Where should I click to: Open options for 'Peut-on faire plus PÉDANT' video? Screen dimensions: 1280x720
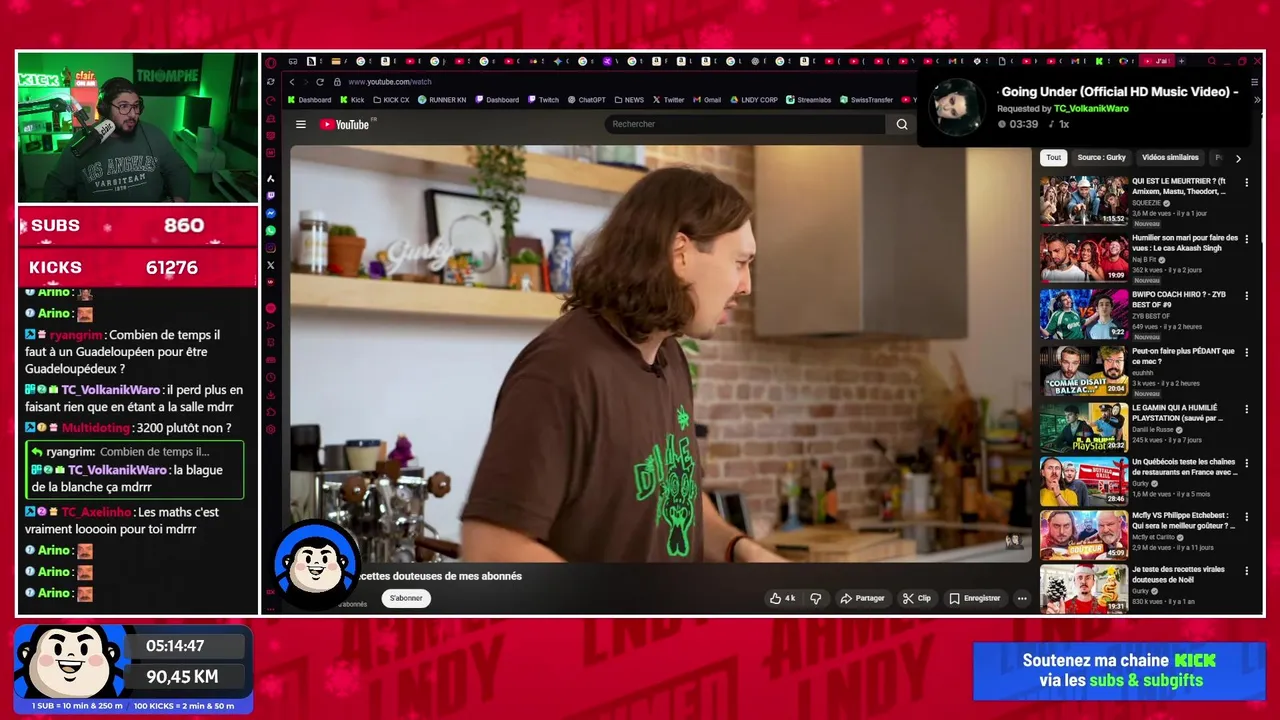click(1246, 353)
